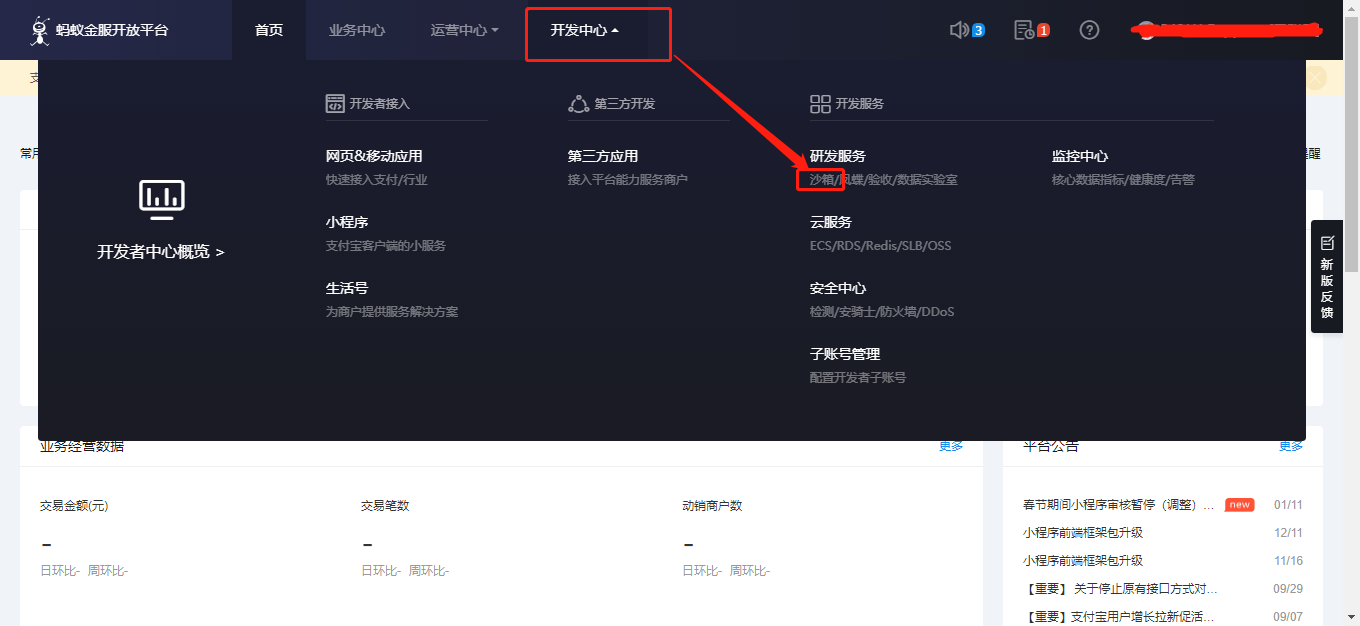Select 小程序 menu entry
This screenshot has height=626, width=1360.
pyautogui.click(x=347, y=222)
